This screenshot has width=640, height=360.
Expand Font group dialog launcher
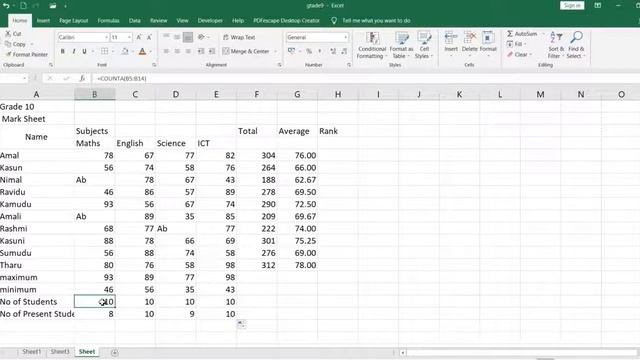(154, 65)
